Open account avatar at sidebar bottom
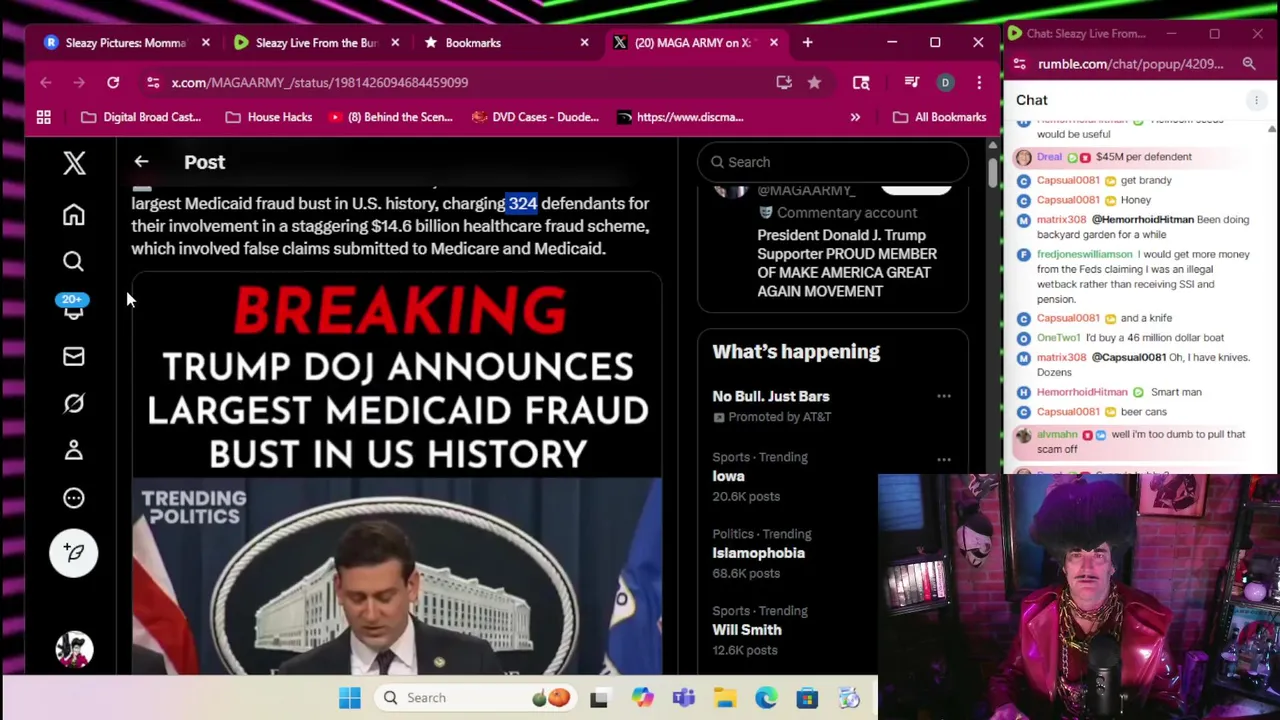Screen dimensions: 1280x720 (74, 650)
